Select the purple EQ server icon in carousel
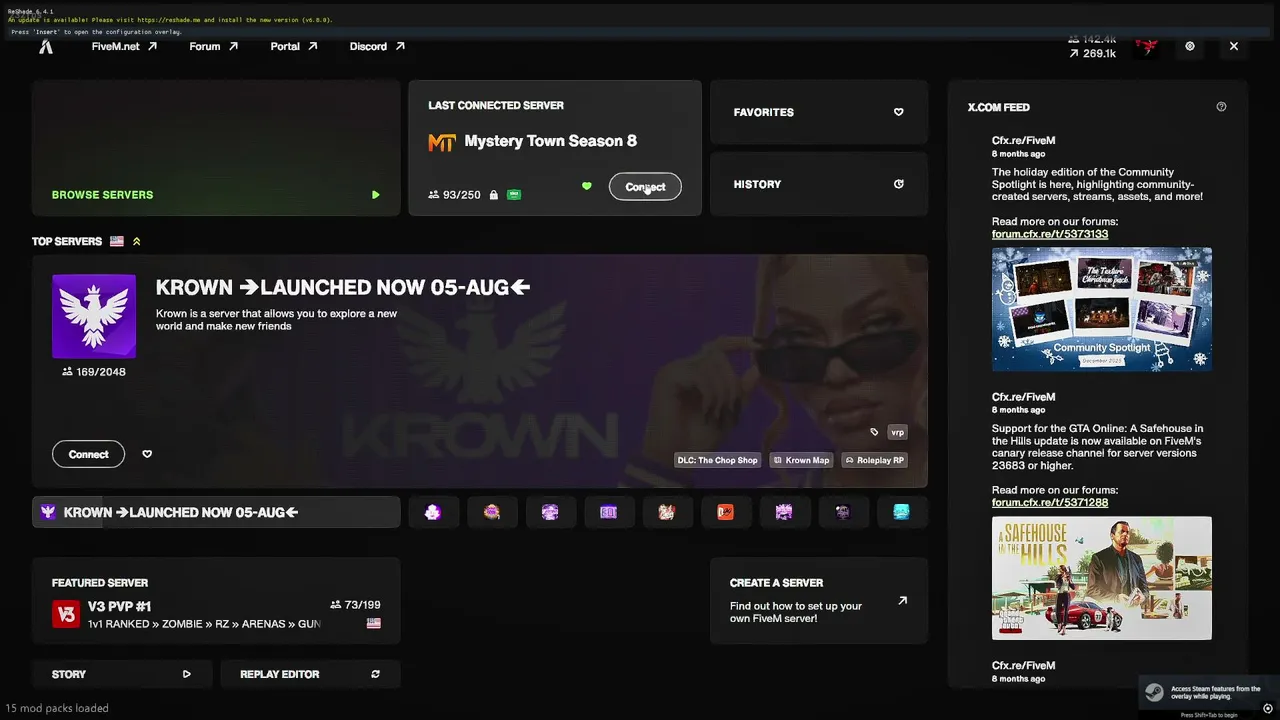Image resolution: width=1280 pixels, height=720 pixels. click(x=609, y=512)
